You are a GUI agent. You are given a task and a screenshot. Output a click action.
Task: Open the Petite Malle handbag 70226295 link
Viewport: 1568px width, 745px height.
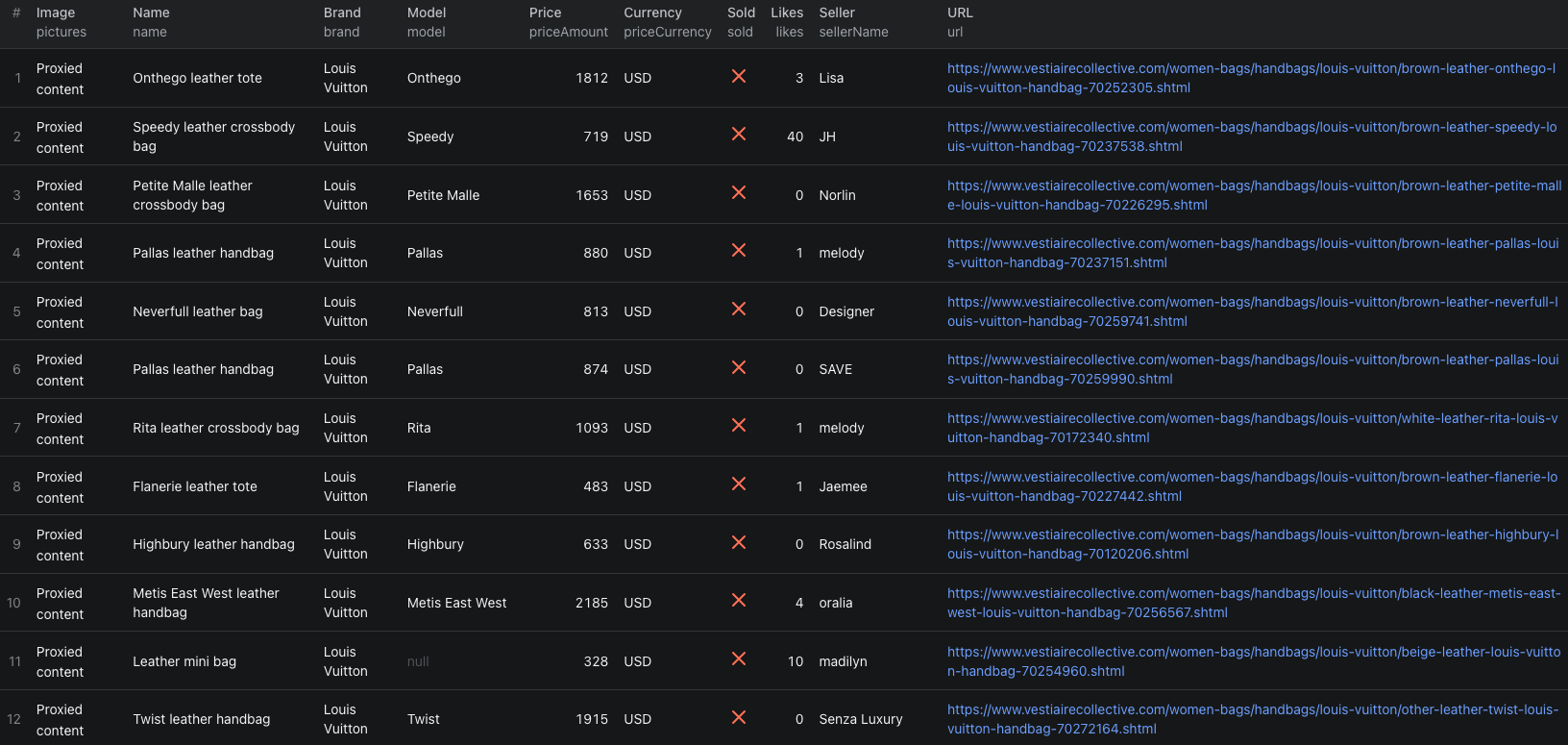(1255, 195)
